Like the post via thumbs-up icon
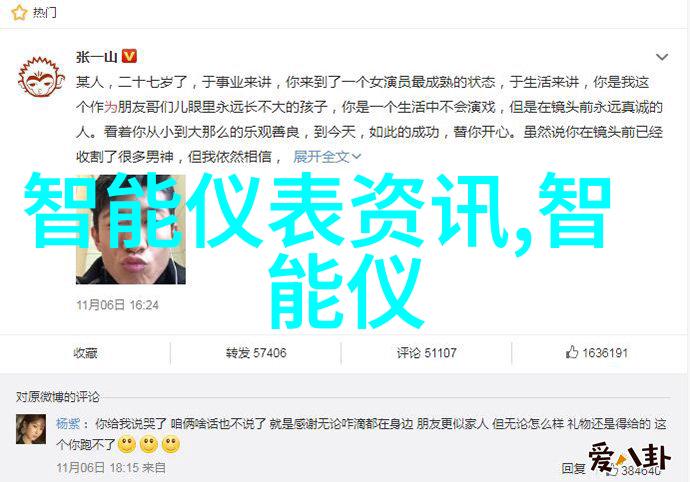This screenshot has height=482, width=690. (x=572, y=352)
